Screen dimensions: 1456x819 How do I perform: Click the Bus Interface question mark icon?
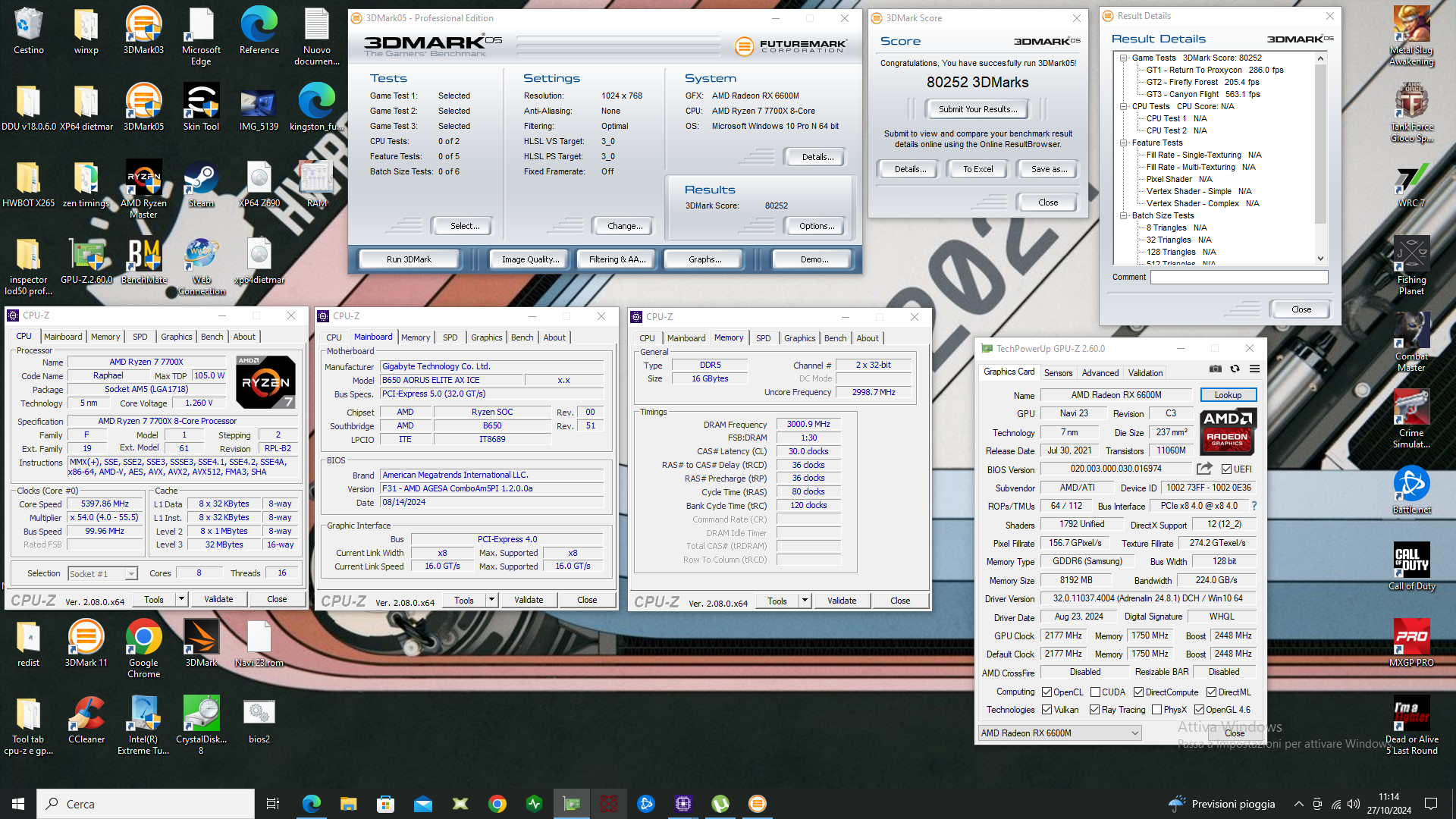pos(1254,506)
